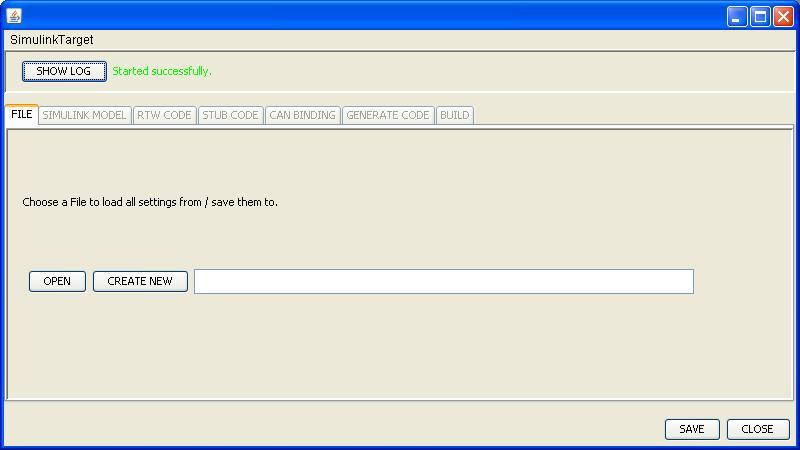Focus the settings file path field
Viewport: 800px width, 450px height.
pos(444,282)
